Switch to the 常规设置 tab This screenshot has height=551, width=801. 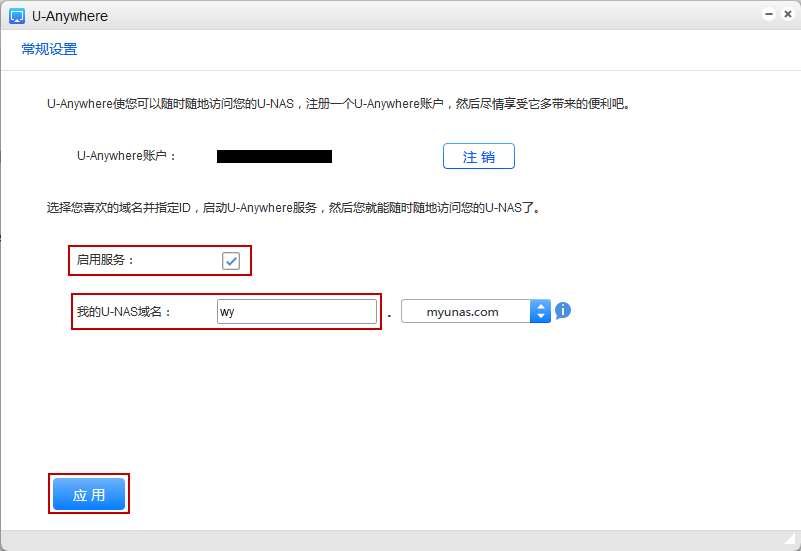[49, 49]
